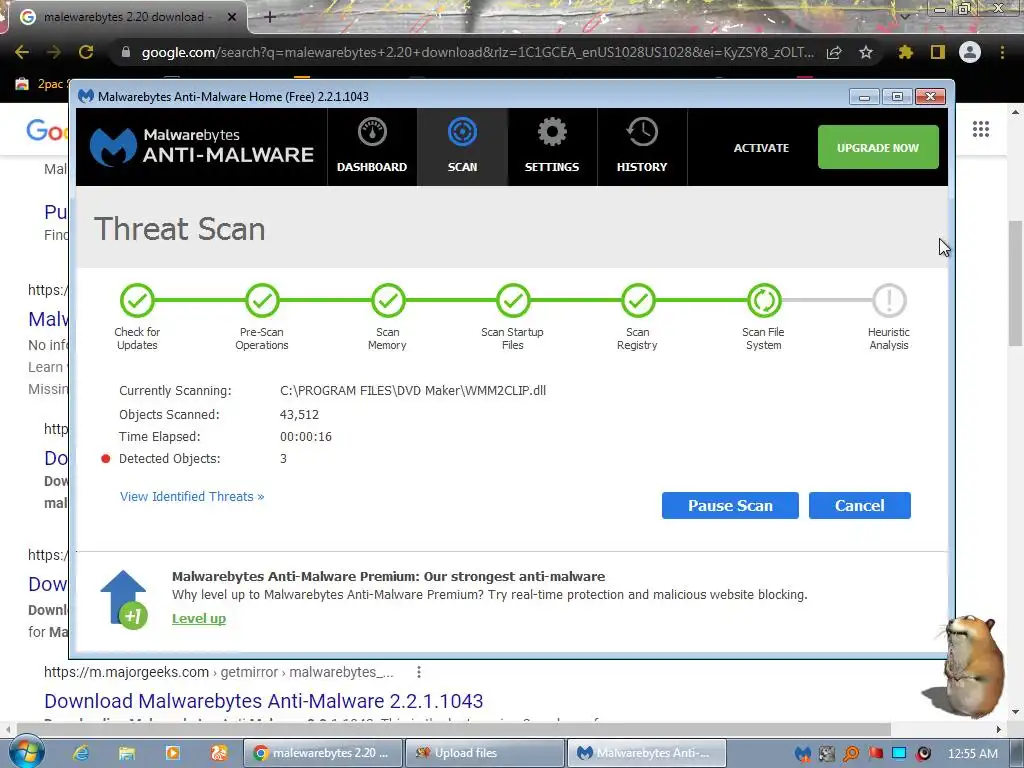
Task: Click the Malwarebytes system tray icon
Action: click(x=803, y=754)
